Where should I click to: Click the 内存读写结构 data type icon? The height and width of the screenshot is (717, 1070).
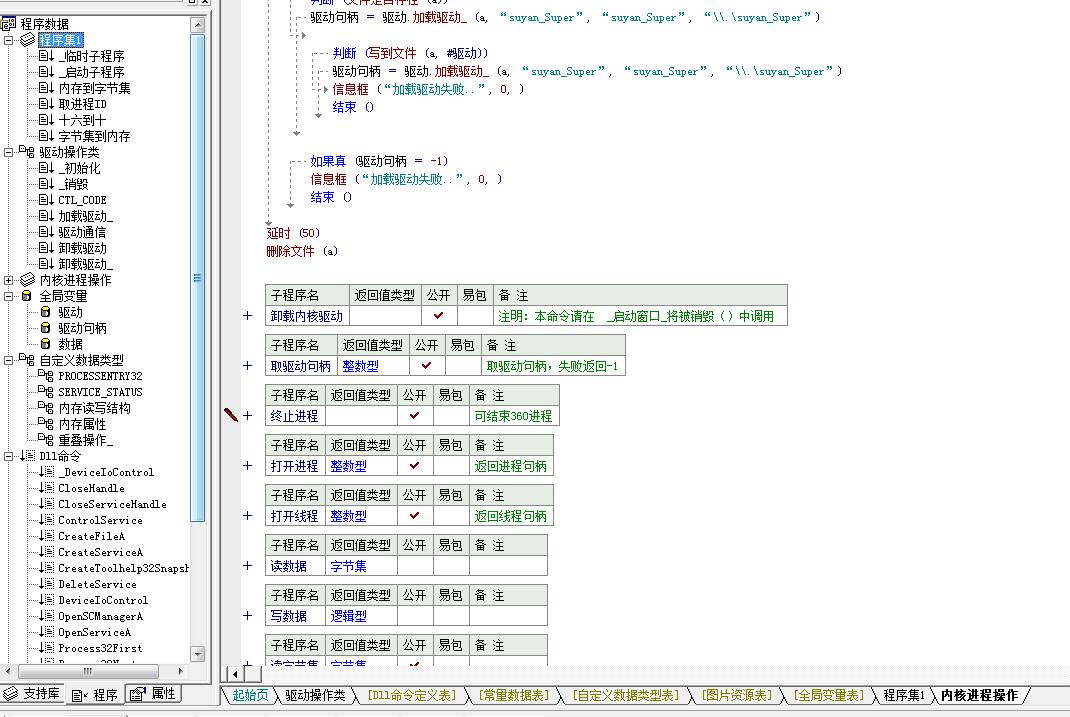46,407
